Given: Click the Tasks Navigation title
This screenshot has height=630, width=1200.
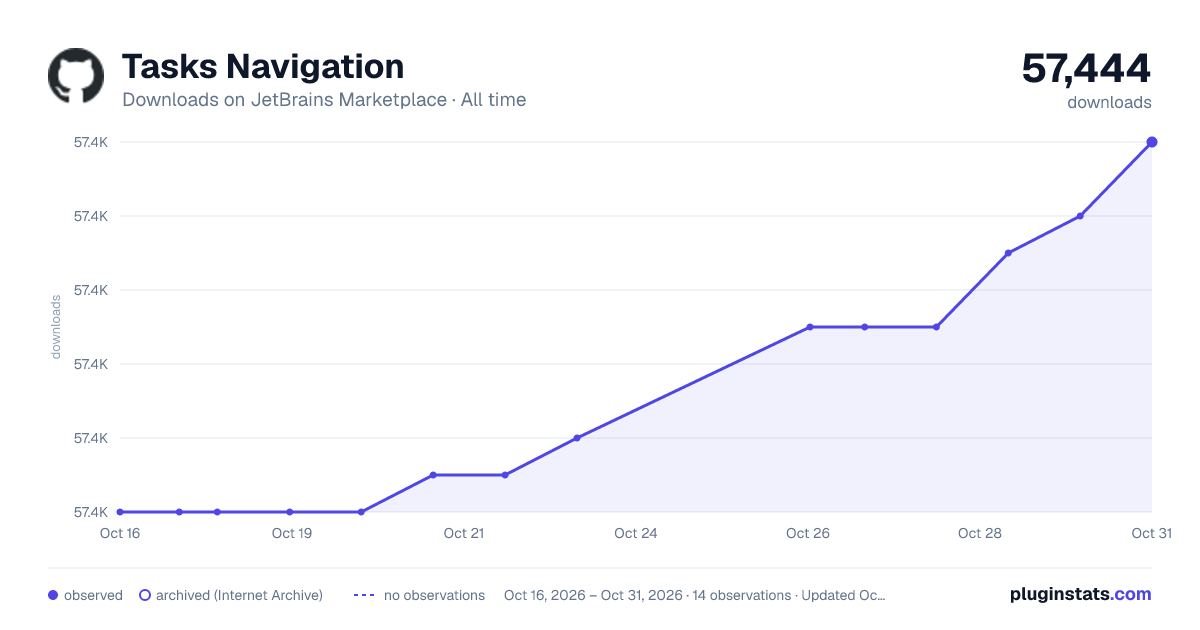Looking at the screenshot, I should click(x=263, y=67).
